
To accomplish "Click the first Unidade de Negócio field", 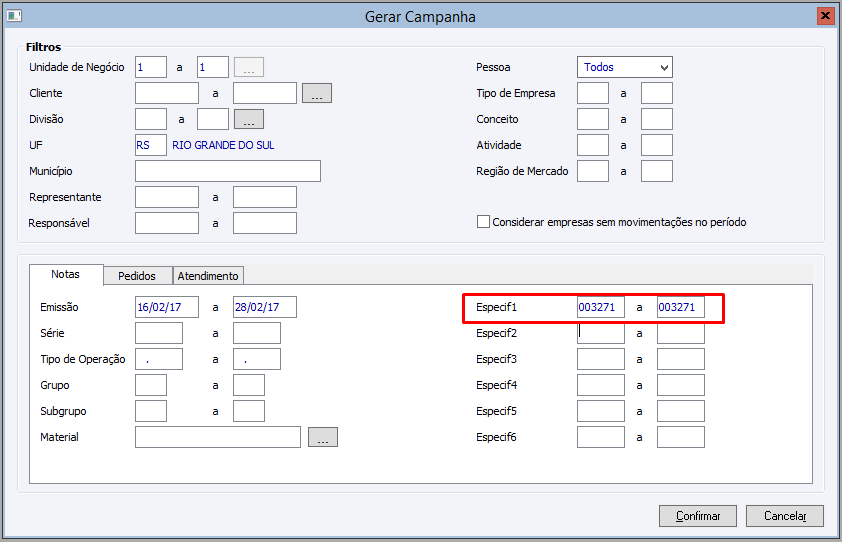I will (151, 67).
